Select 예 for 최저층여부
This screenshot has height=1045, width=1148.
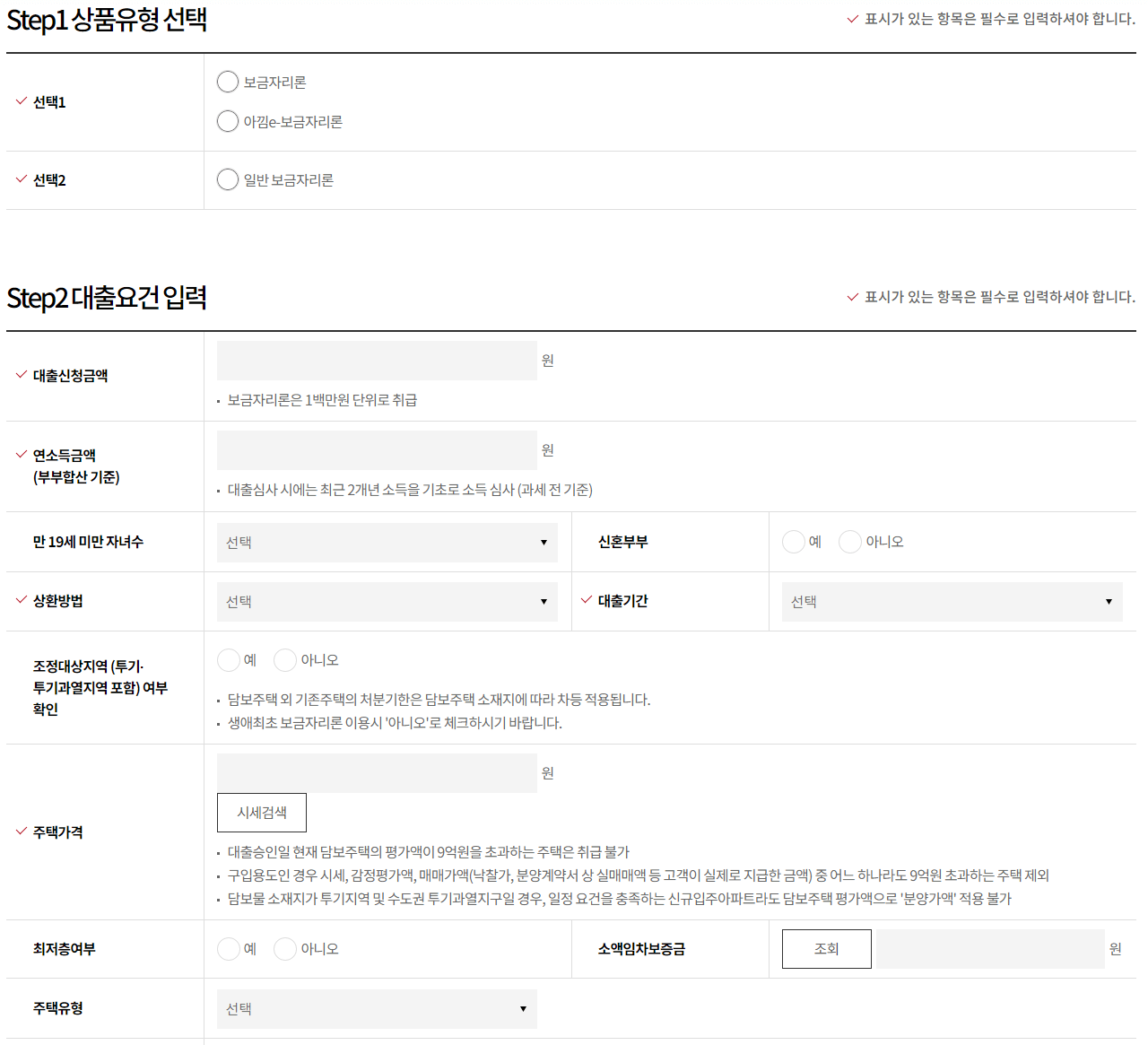click(x=229, y=948)
